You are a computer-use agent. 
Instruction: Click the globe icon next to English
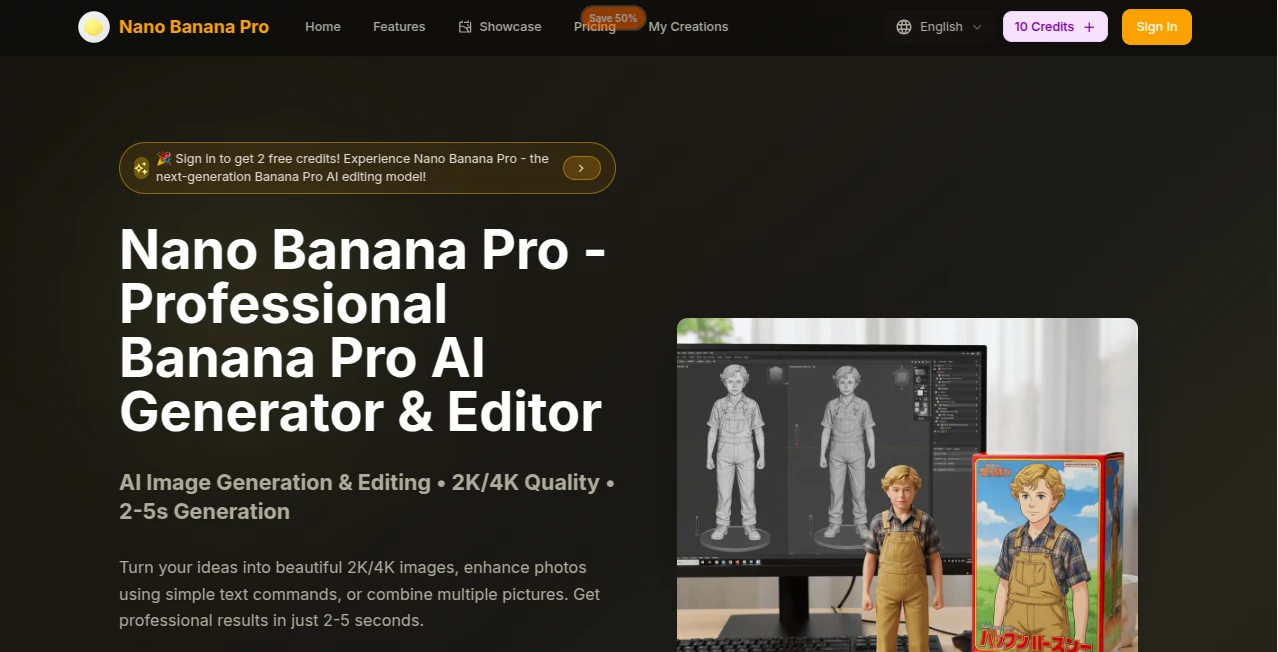[x=904, y=27]
